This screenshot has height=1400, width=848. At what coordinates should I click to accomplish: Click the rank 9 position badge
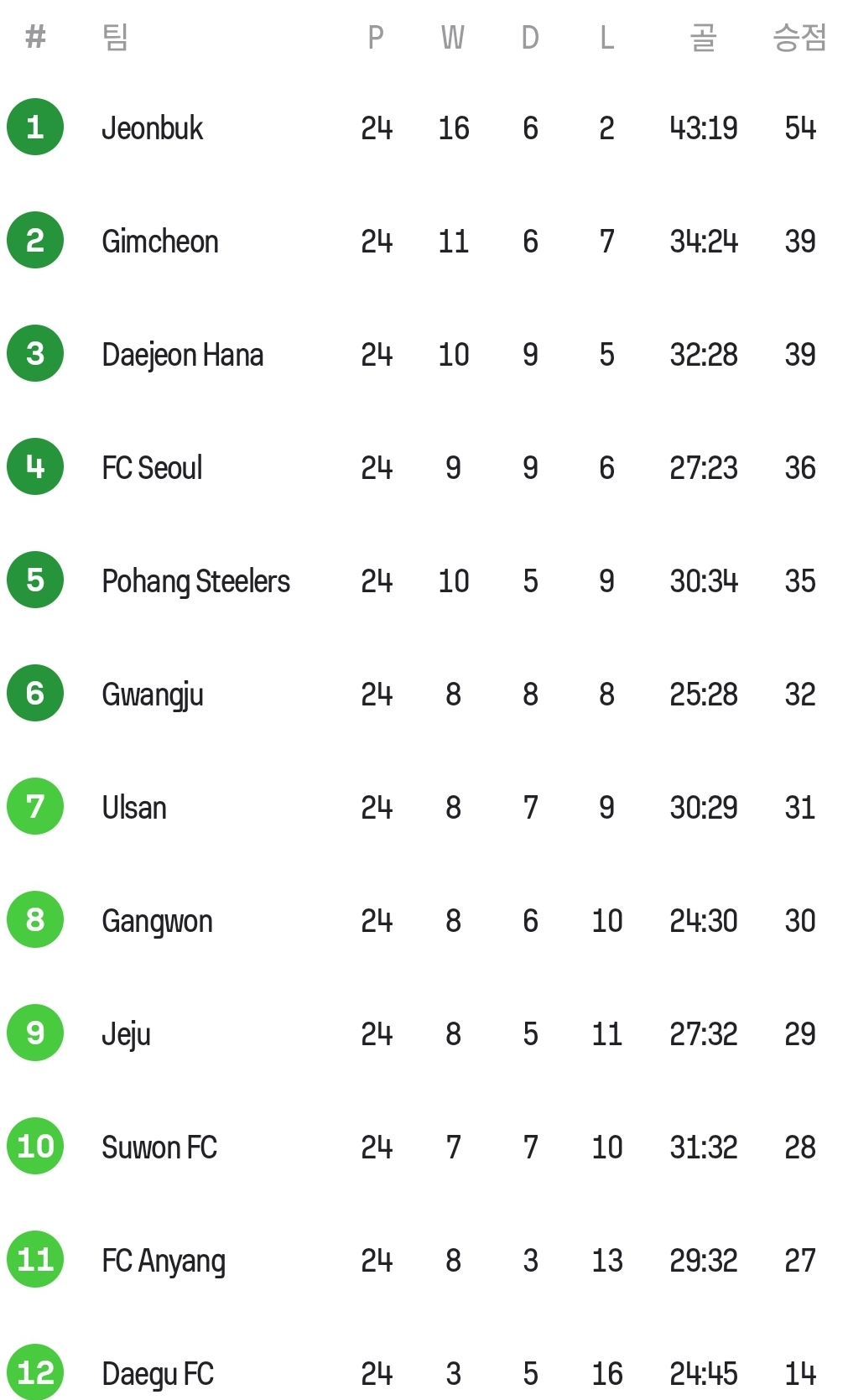tap(35, 1033)
